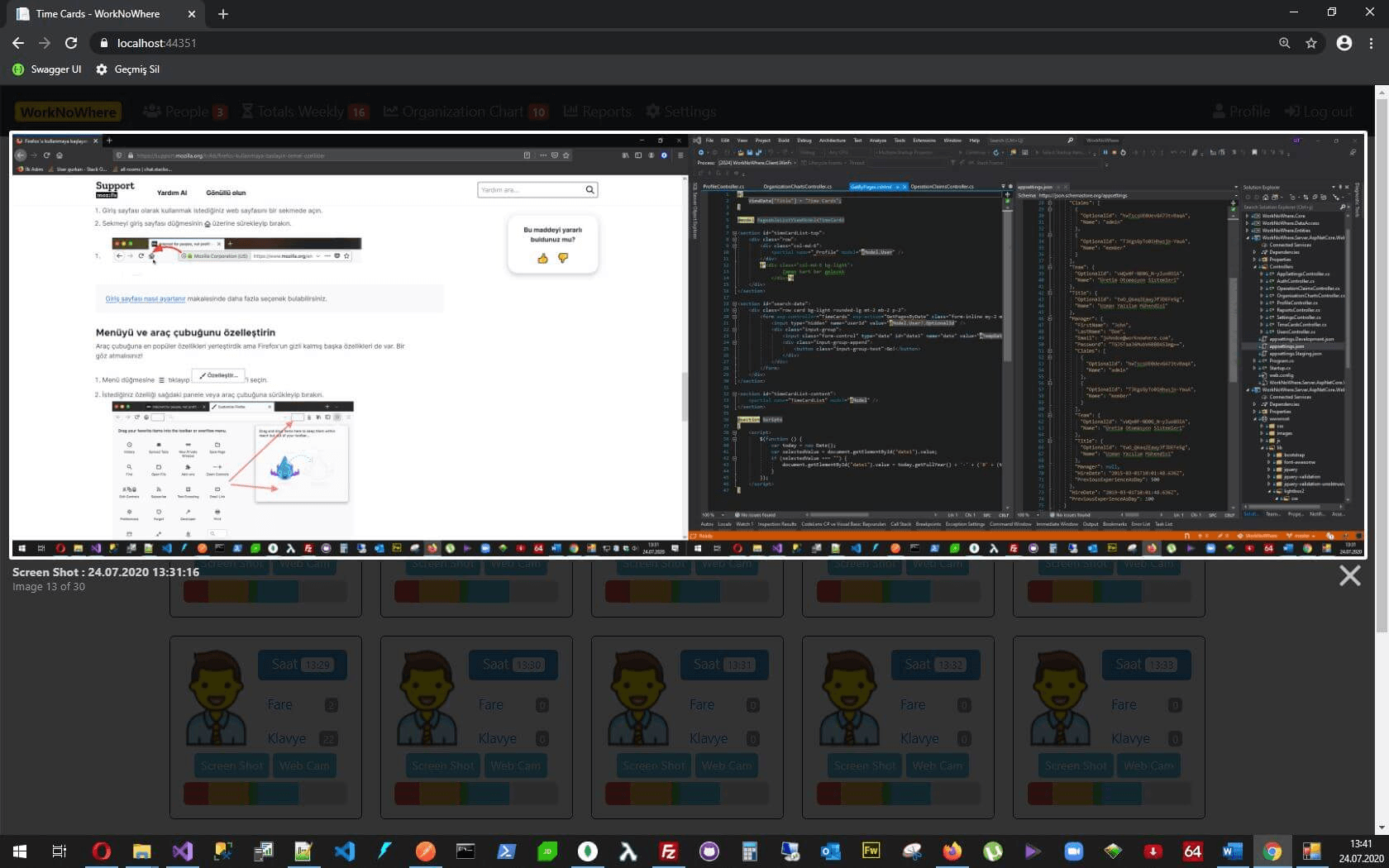This screenshot has height=868, width=1389.
Task: Close the screenshot lightbox with the X
Action: click(x=1349, y=575)
